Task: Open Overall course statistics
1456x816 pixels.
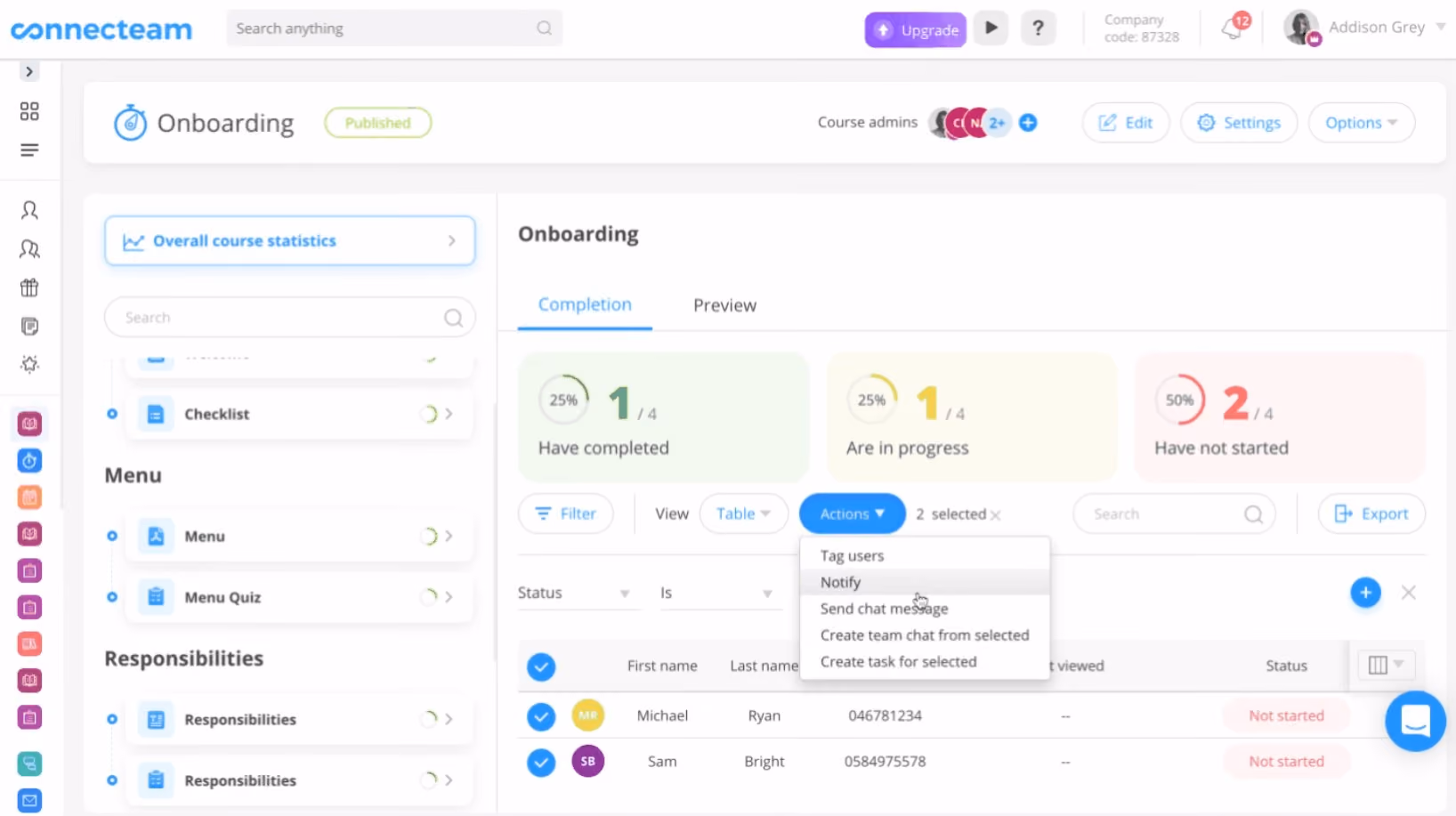Action: (290, 240)
